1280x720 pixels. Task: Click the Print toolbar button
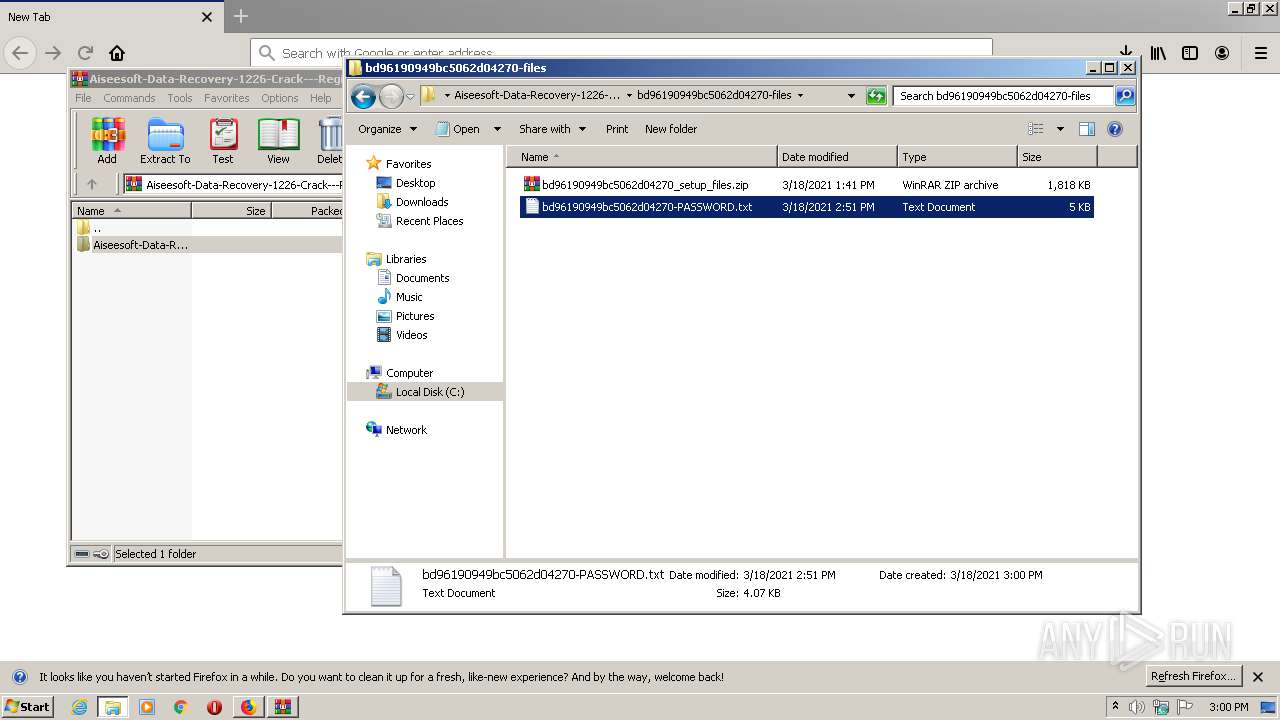tap(617, 129)
